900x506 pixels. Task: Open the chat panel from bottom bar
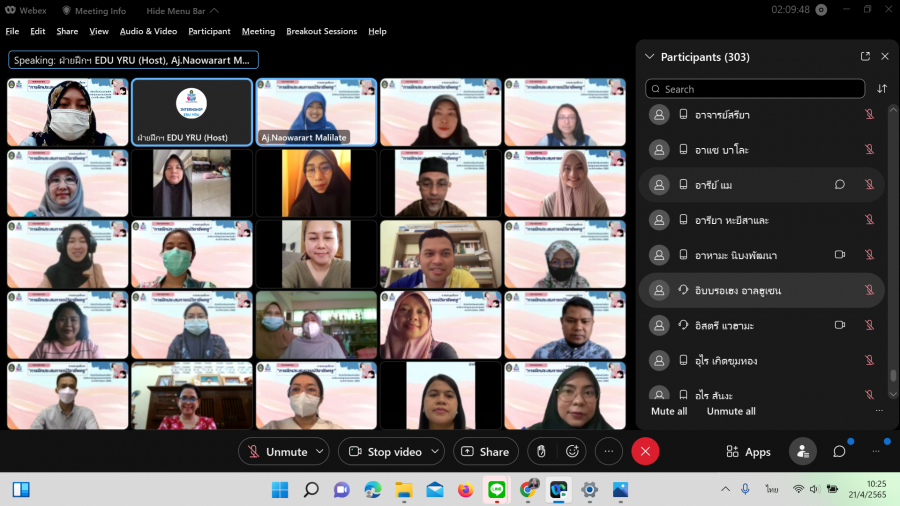point(839,452)
